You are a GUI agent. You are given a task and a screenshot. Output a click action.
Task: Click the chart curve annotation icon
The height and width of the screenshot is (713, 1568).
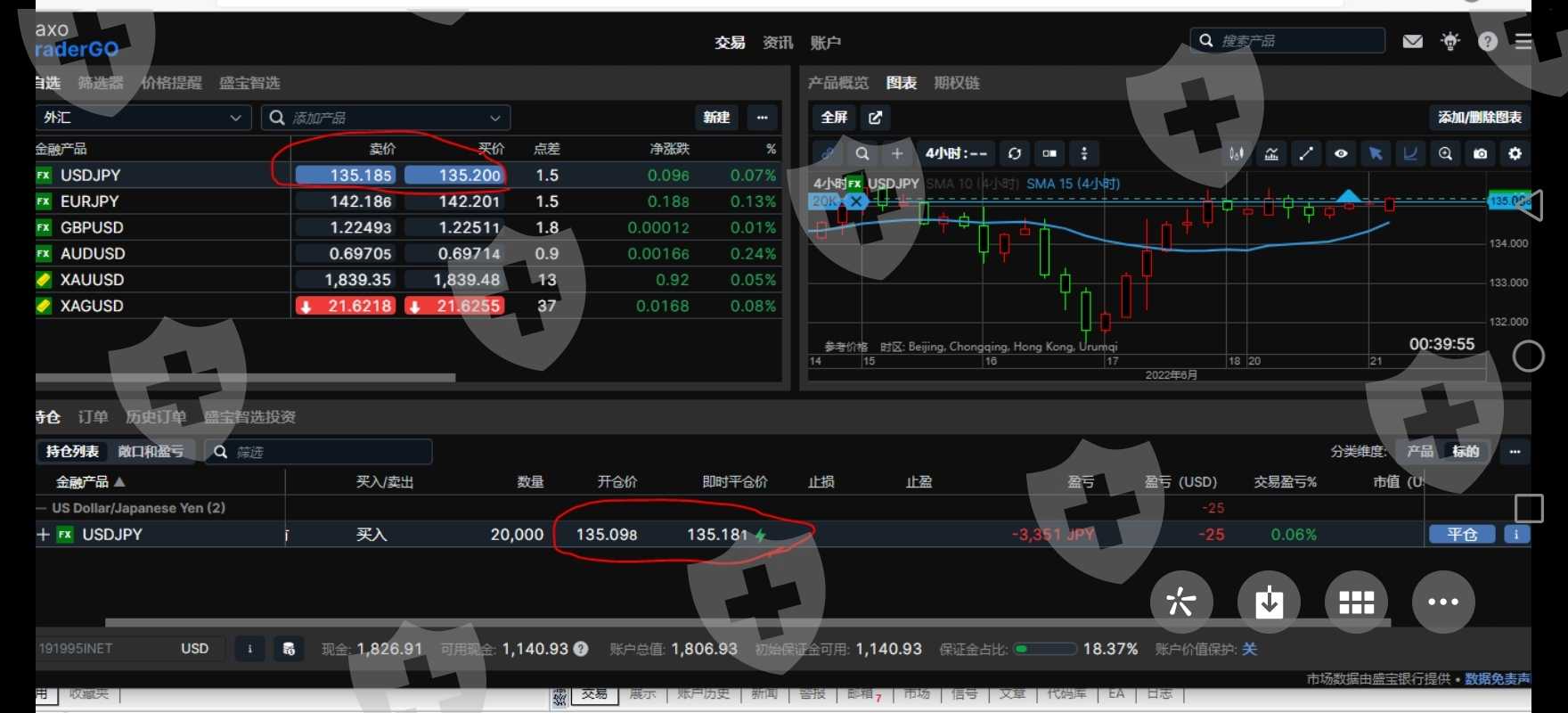(1410, 153)
